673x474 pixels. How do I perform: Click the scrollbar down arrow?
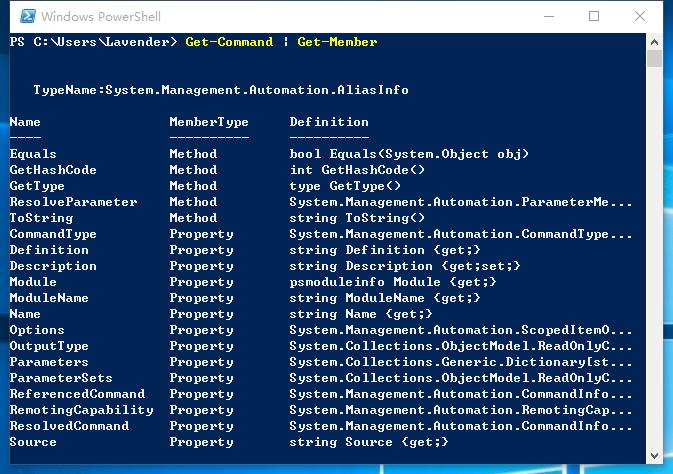coord(655,456)
